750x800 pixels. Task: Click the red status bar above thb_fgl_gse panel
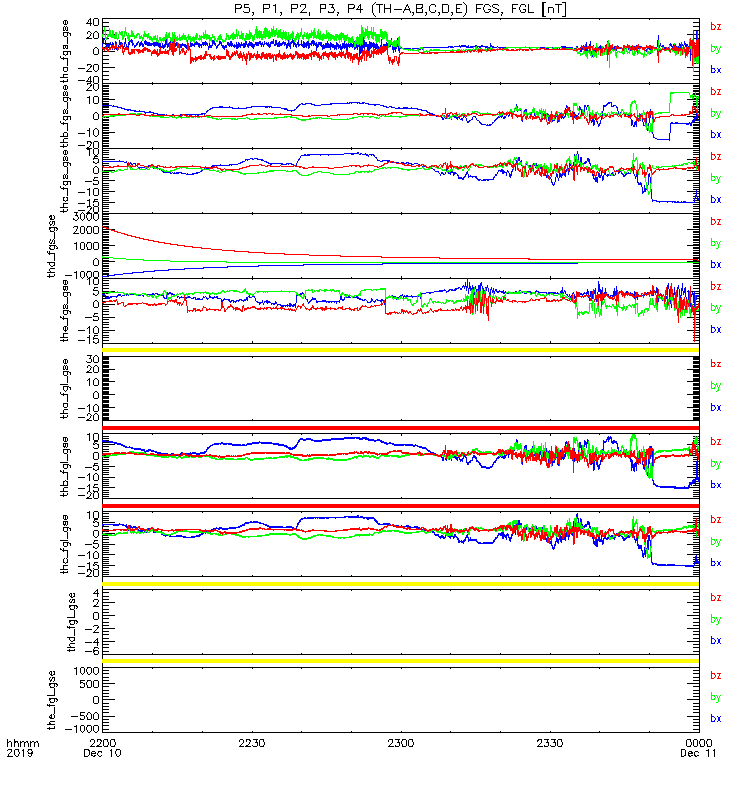401,428
